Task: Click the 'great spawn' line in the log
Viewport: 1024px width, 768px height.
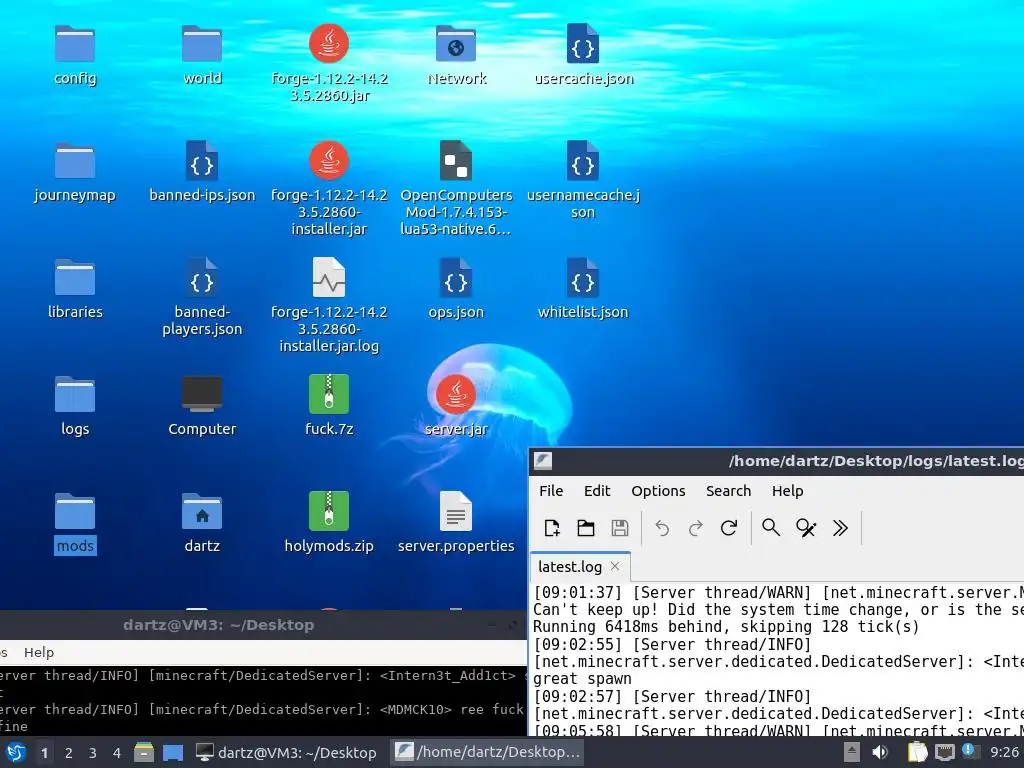Action: [x=582, y=679]
